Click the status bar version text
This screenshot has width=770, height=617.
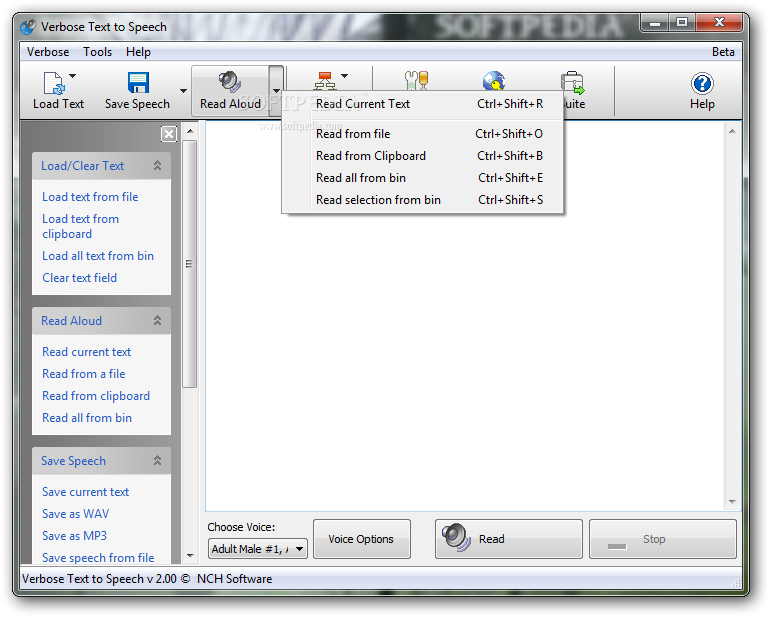pos(147,579)
